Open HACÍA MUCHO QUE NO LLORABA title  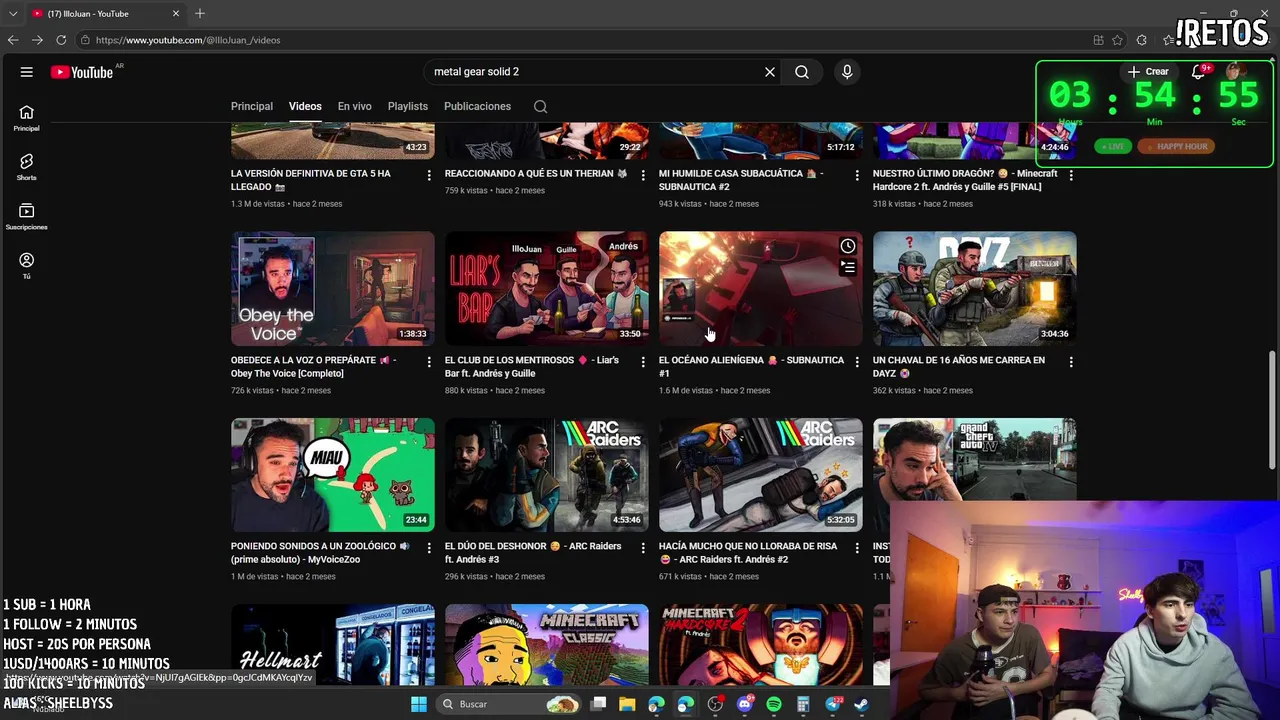[748, 553]
